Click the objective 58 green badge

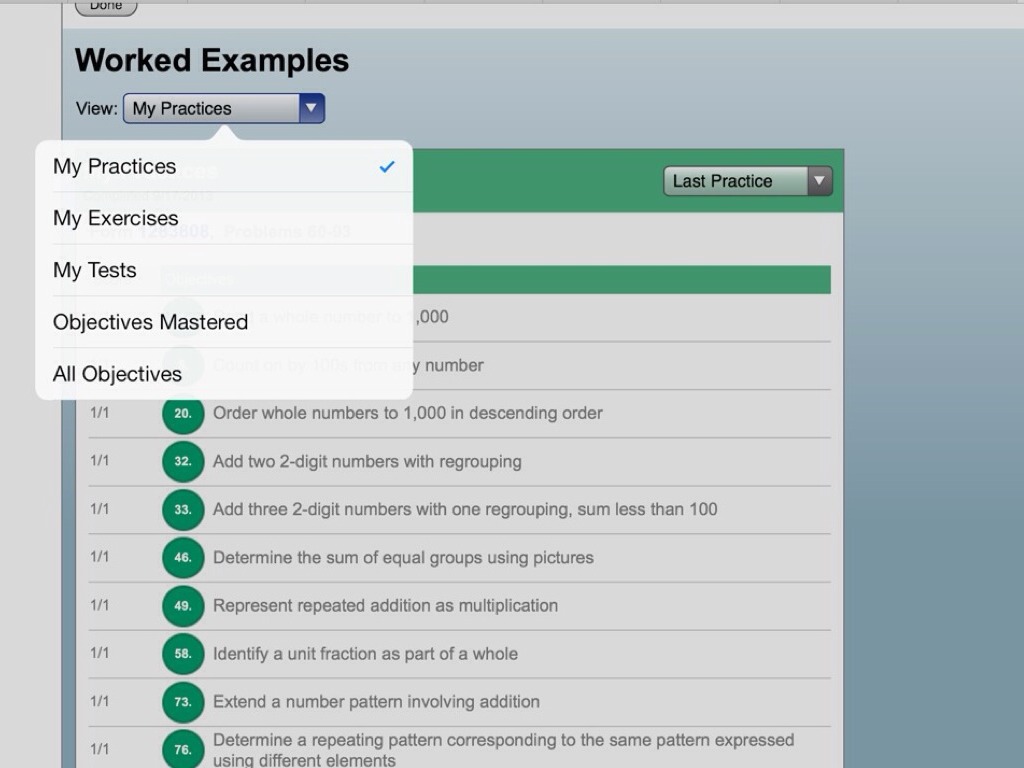(183, 654)
